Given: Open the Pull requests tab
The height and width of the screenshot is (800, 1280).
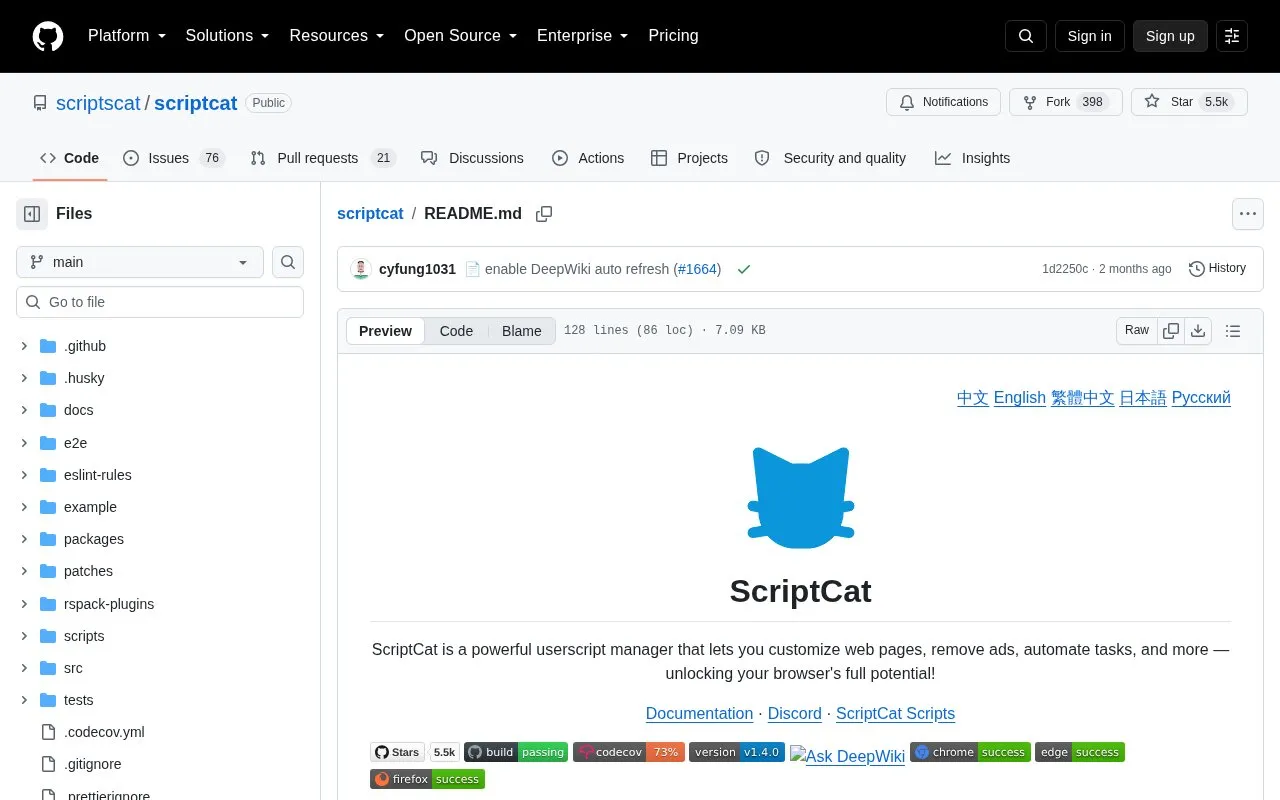Looking at the screenshot, I should click(x=323, y=158).
